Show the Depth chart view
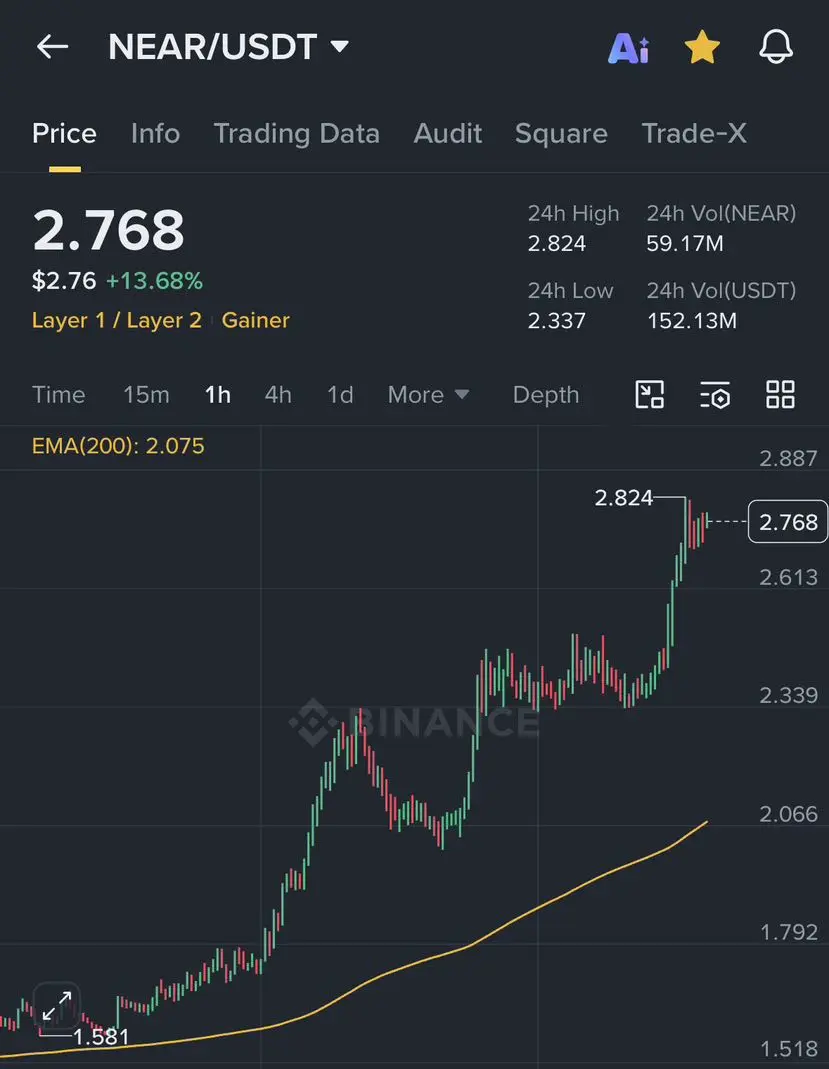The height and width of the screenshot is (1069, 829). (546, 395)
